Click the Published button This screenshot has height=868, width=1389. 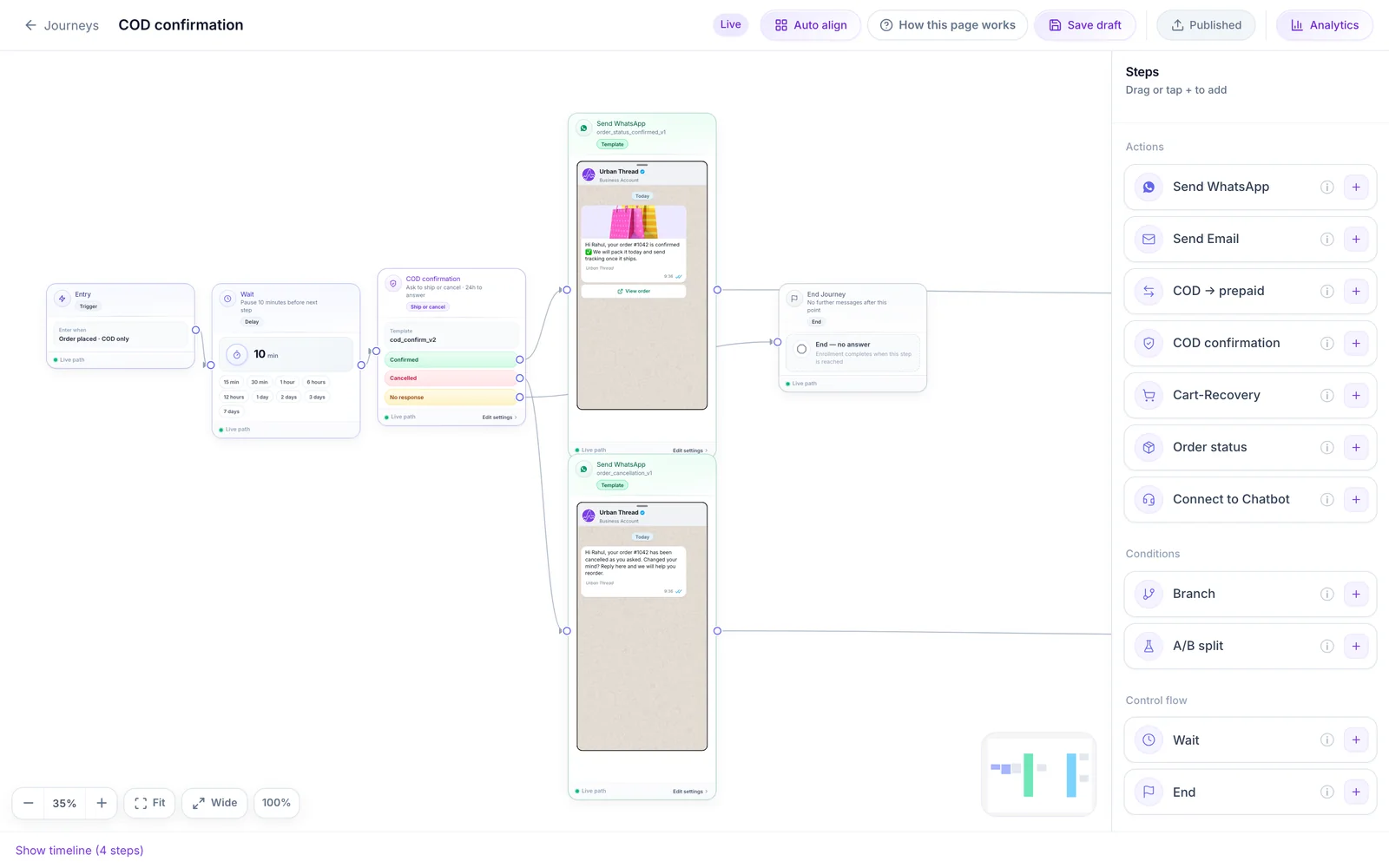pos(1206,25)
